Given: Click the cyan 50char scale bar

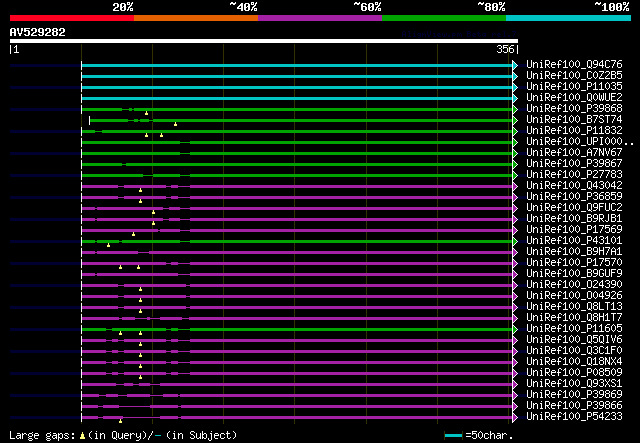Looking at the screenshot, I should tap(453, 436).
